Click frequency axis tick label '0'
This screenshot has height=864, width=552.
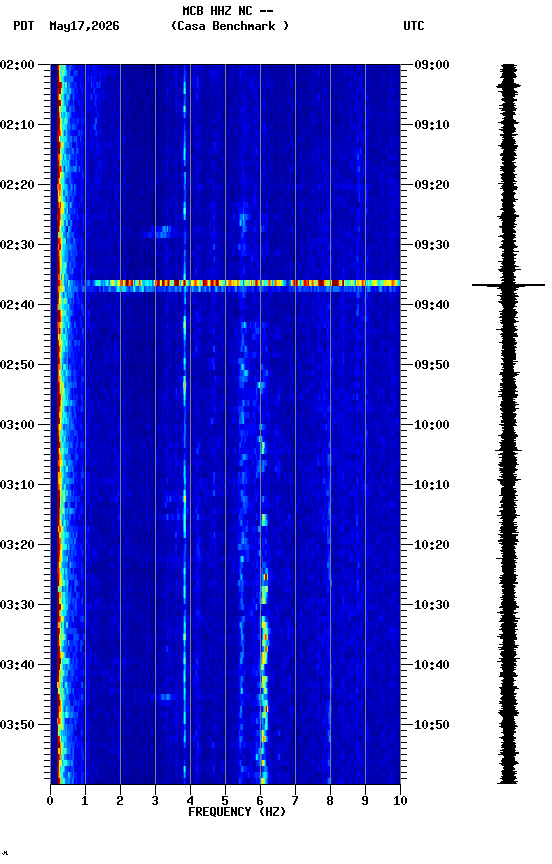coord(50,801)
